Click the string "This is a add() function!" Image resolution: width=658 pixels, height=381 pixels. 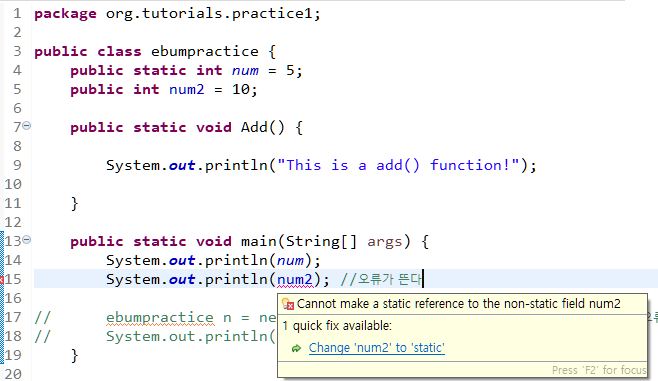click(x=399, y=165)
